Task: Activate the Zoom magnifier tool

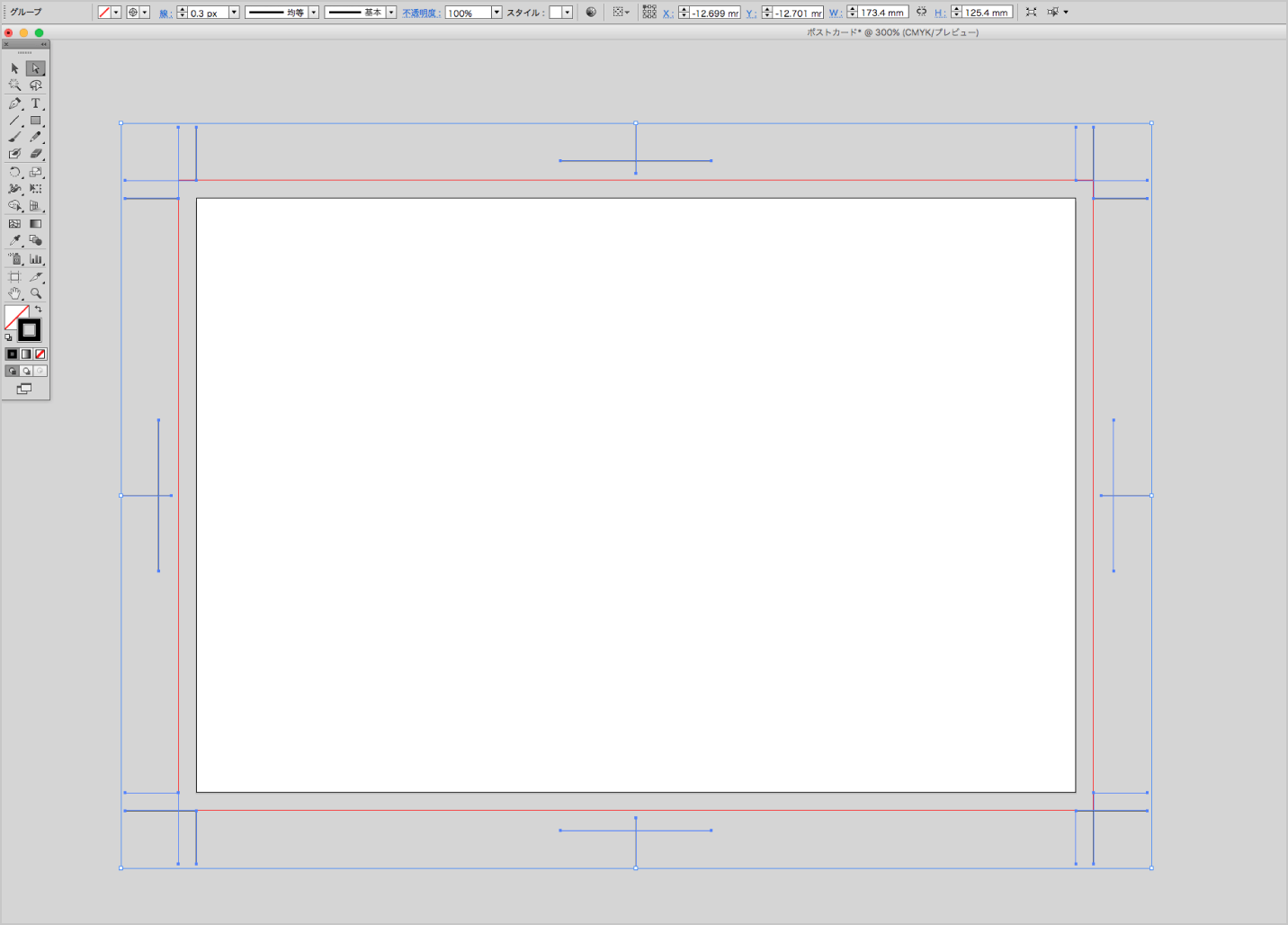Action: pyautogui.click(x=36, y=293)
